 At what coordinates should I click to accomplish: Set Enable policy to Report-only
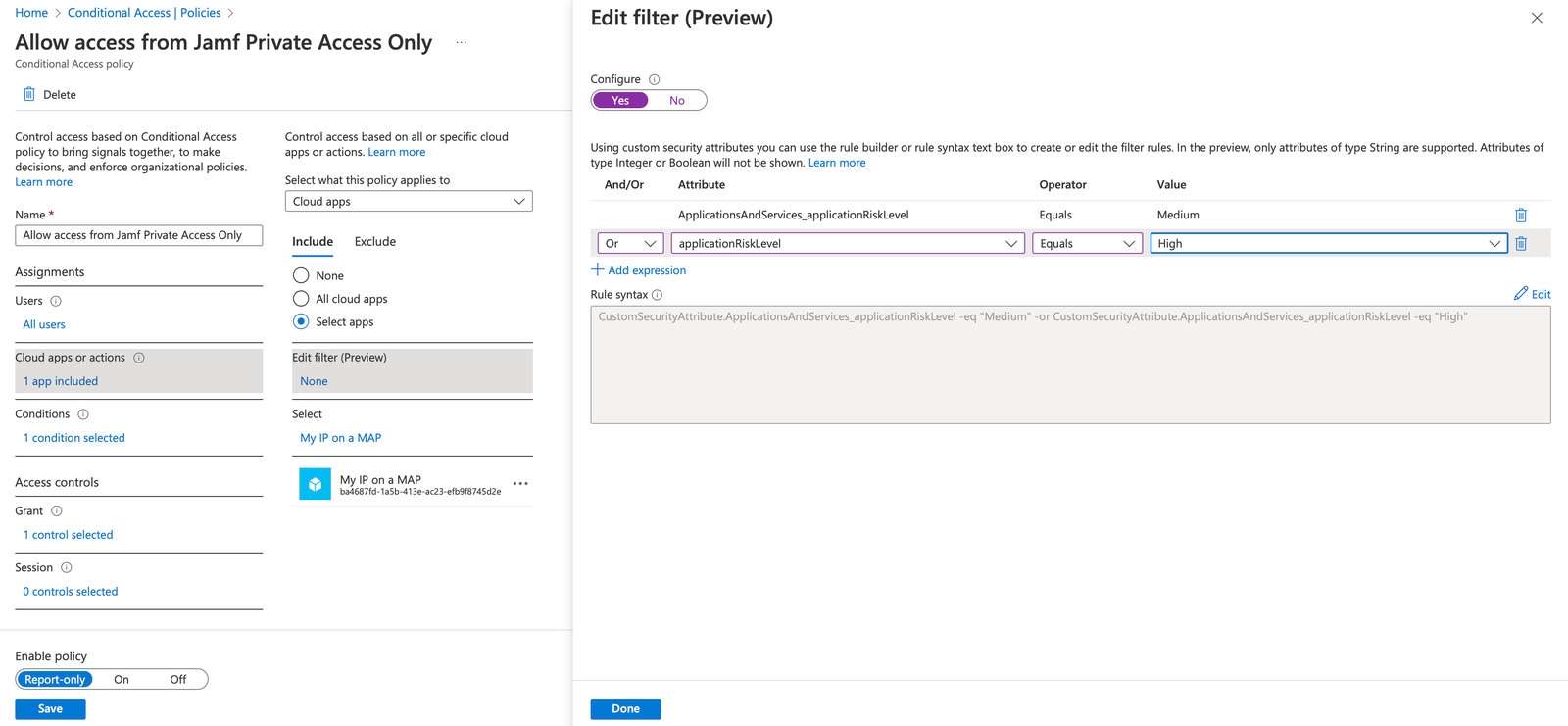point(55,679)
